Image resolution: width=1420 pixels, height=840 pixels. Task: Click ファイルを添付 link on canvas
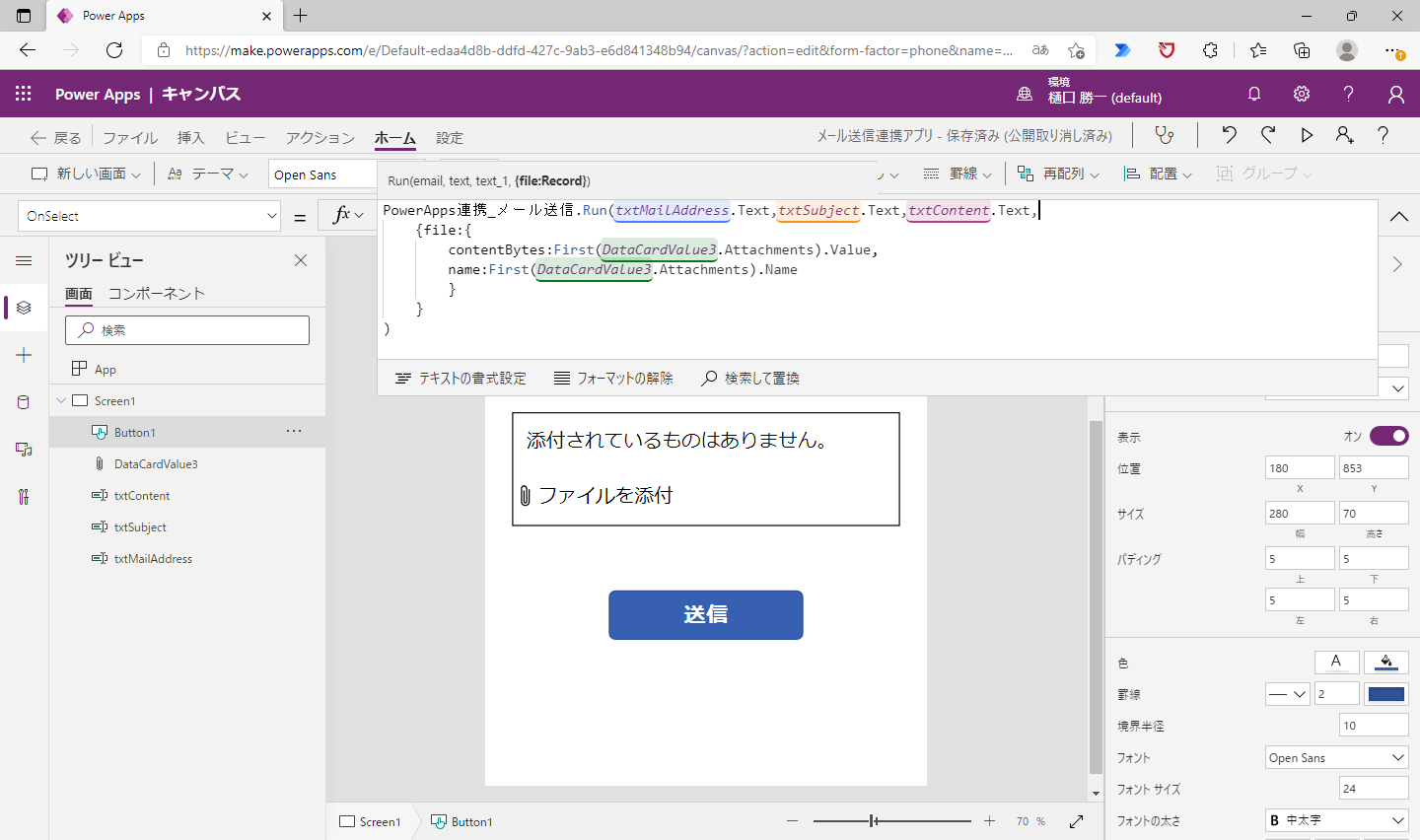[x=605, y=495]
